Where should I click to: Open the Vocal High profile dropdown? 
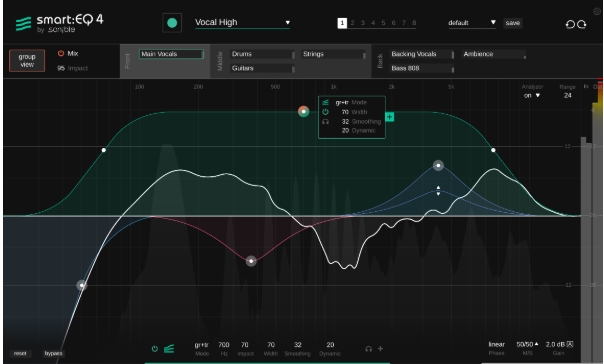click(x=242, y=22)
